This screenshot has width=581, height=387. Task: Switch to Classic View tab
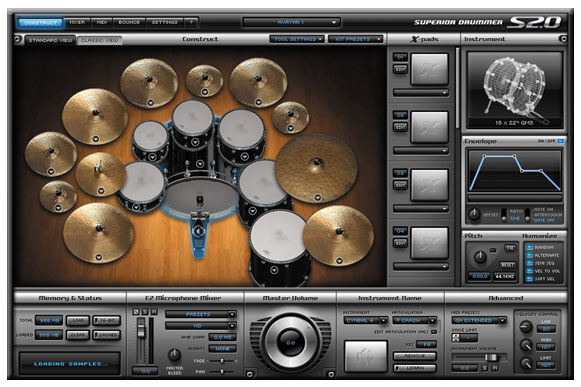click(x=99, y=40)
